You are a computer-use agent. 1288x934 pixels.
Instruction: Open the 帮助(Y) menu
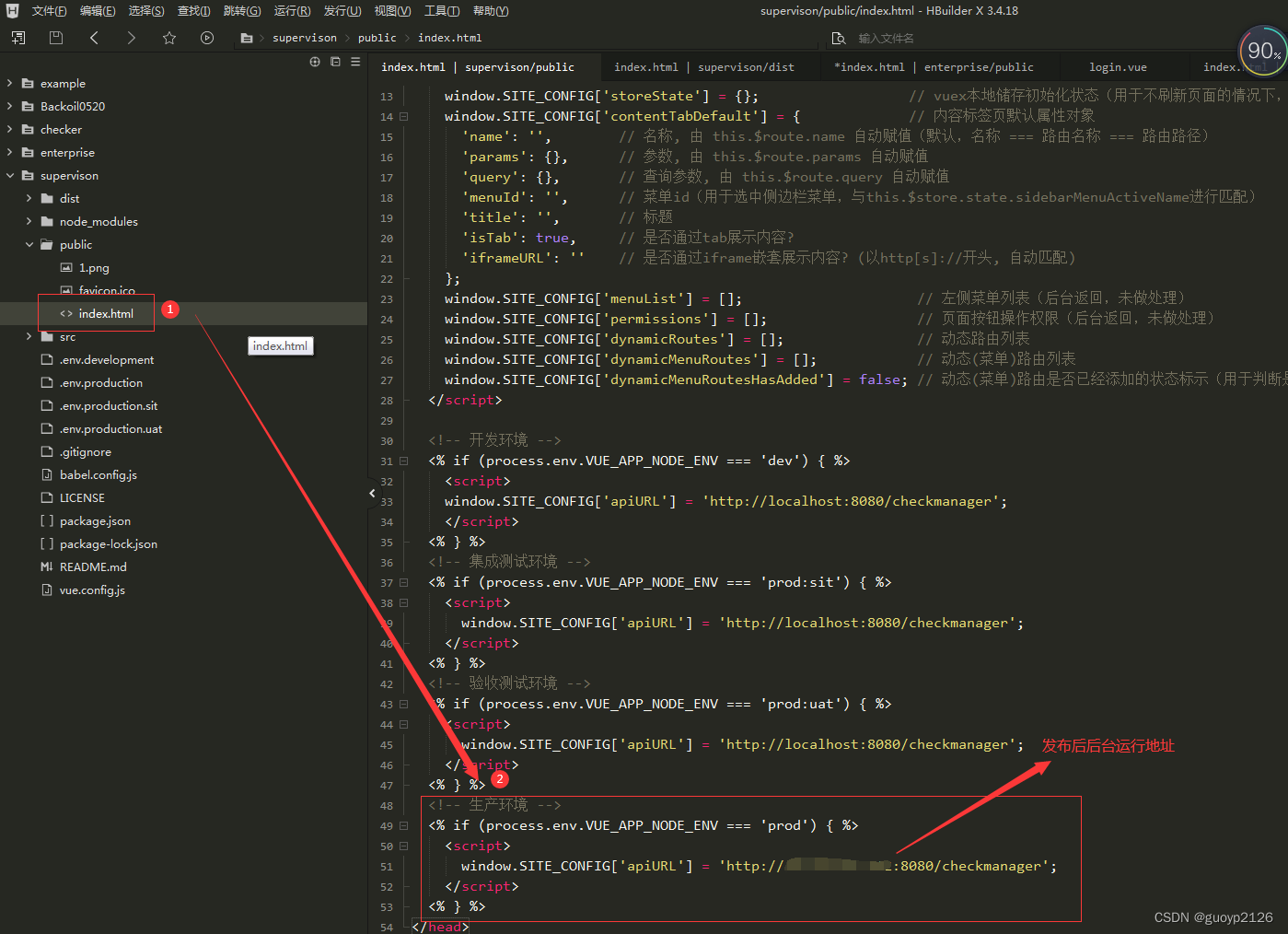tap(491, 11)
